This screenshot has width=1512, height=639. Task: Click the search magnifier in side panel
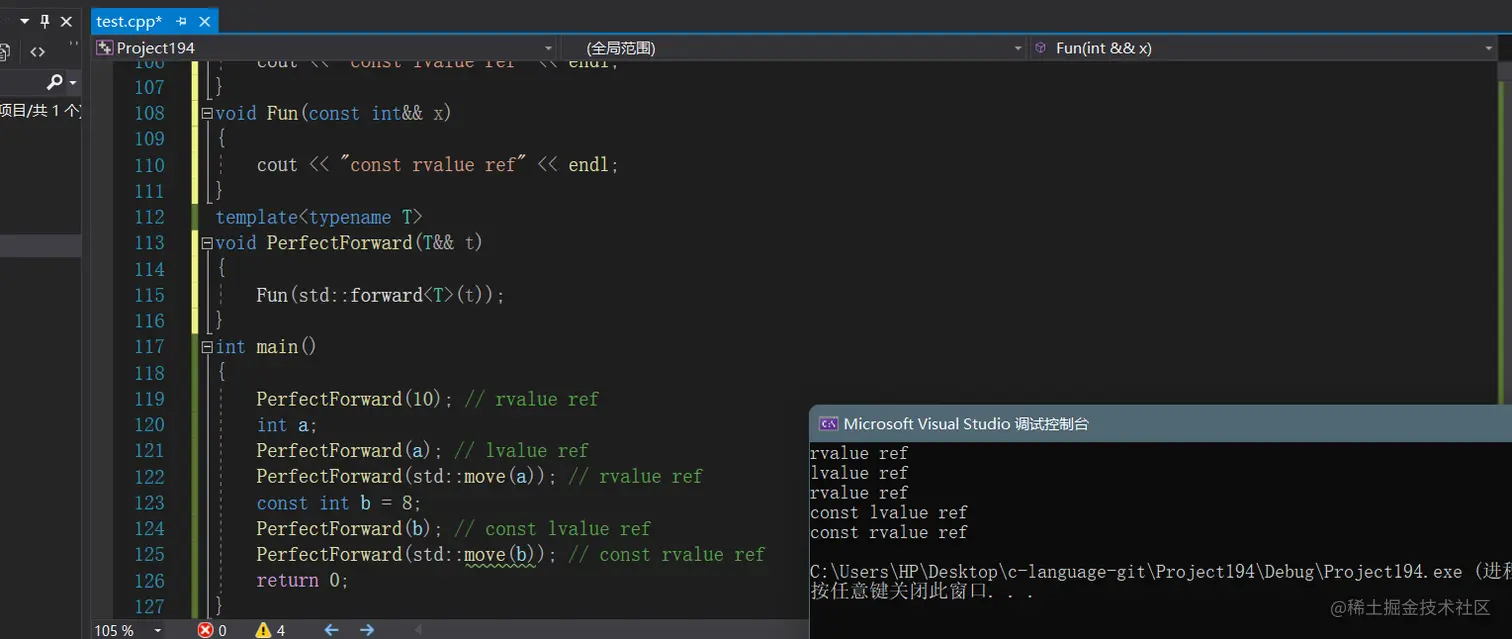[x=54, y=82]
